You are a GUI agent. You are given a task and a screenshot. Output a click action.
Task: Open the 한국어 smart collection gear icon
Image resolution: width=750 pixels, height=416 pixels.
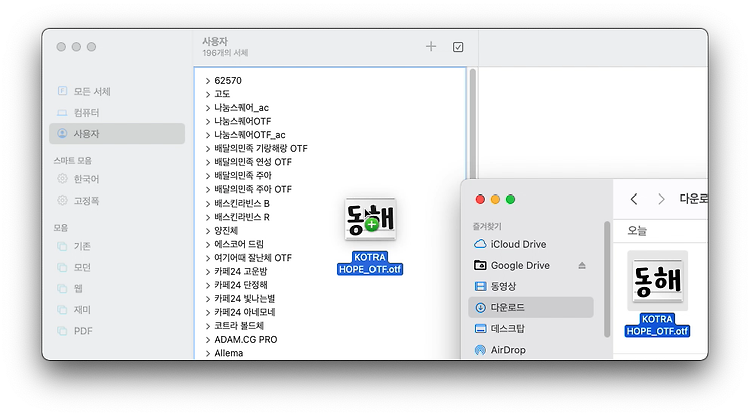pyautogui.click(x=62, y=178)
